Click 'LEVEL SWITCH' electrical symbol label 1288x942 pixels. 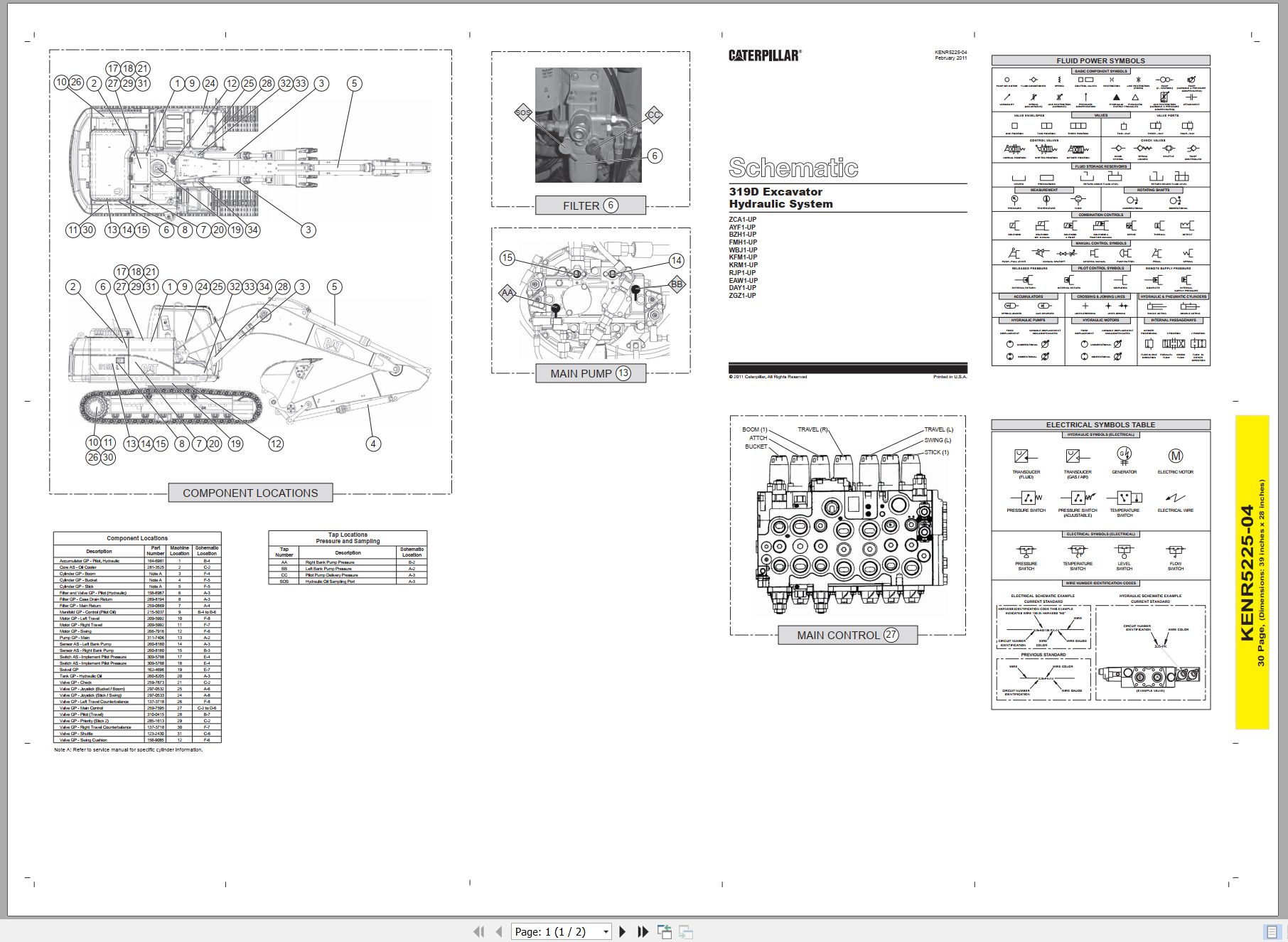coord(1124,566)
